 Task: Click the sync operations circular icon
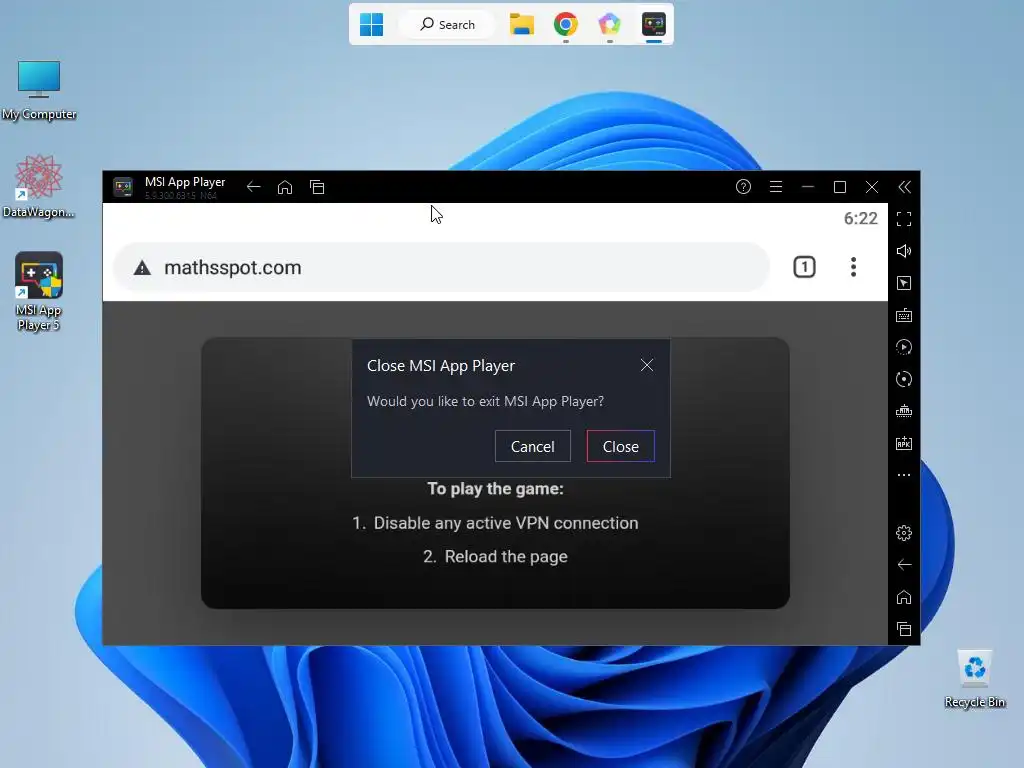click(904, 379)
